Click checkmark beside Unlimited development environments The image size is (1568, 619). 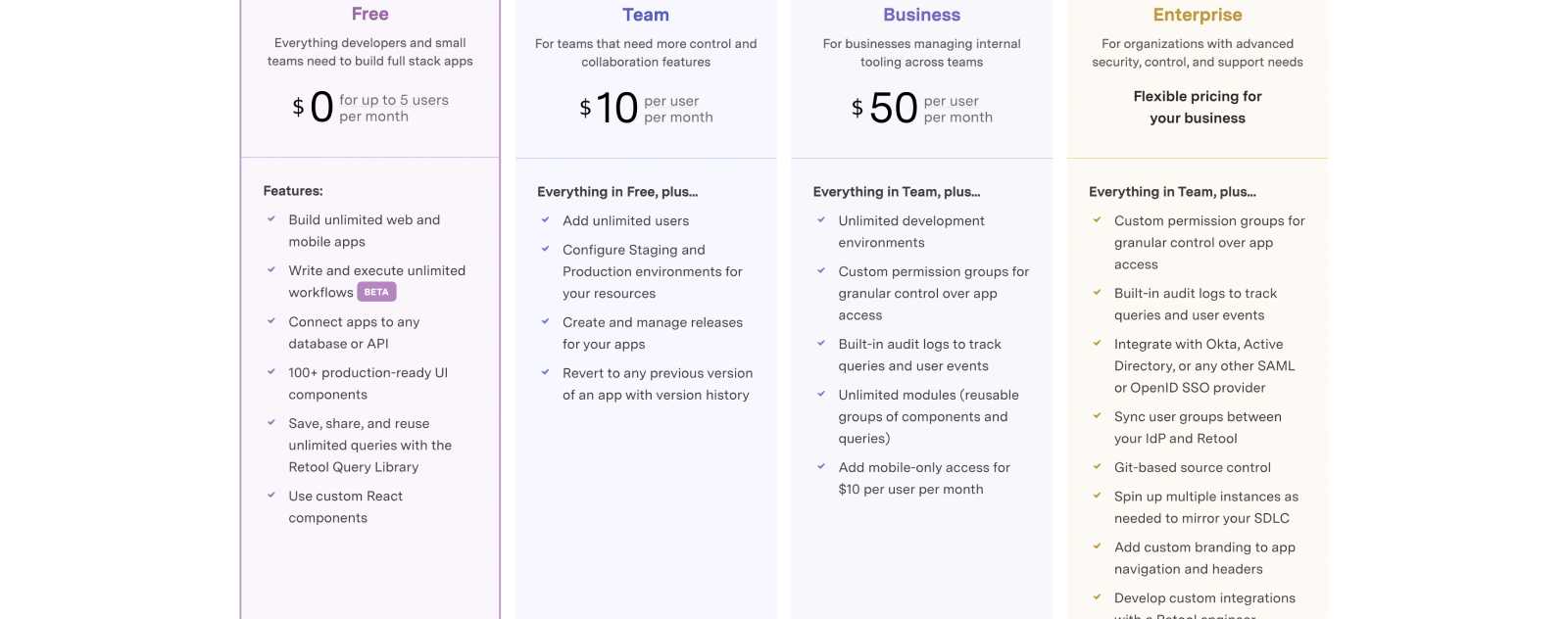821,220
